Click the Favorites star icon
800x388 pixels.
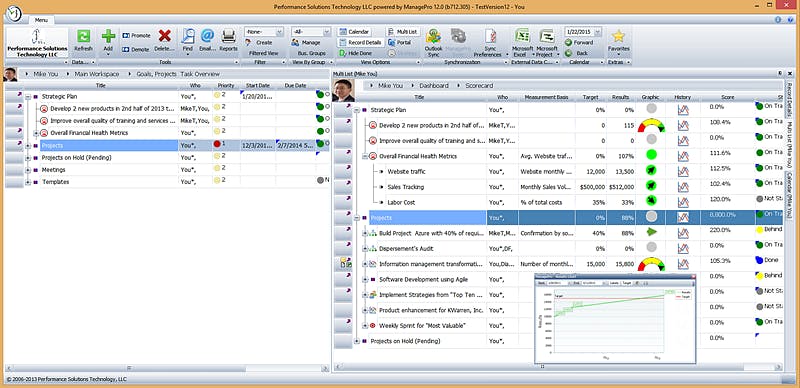(618, 36)
